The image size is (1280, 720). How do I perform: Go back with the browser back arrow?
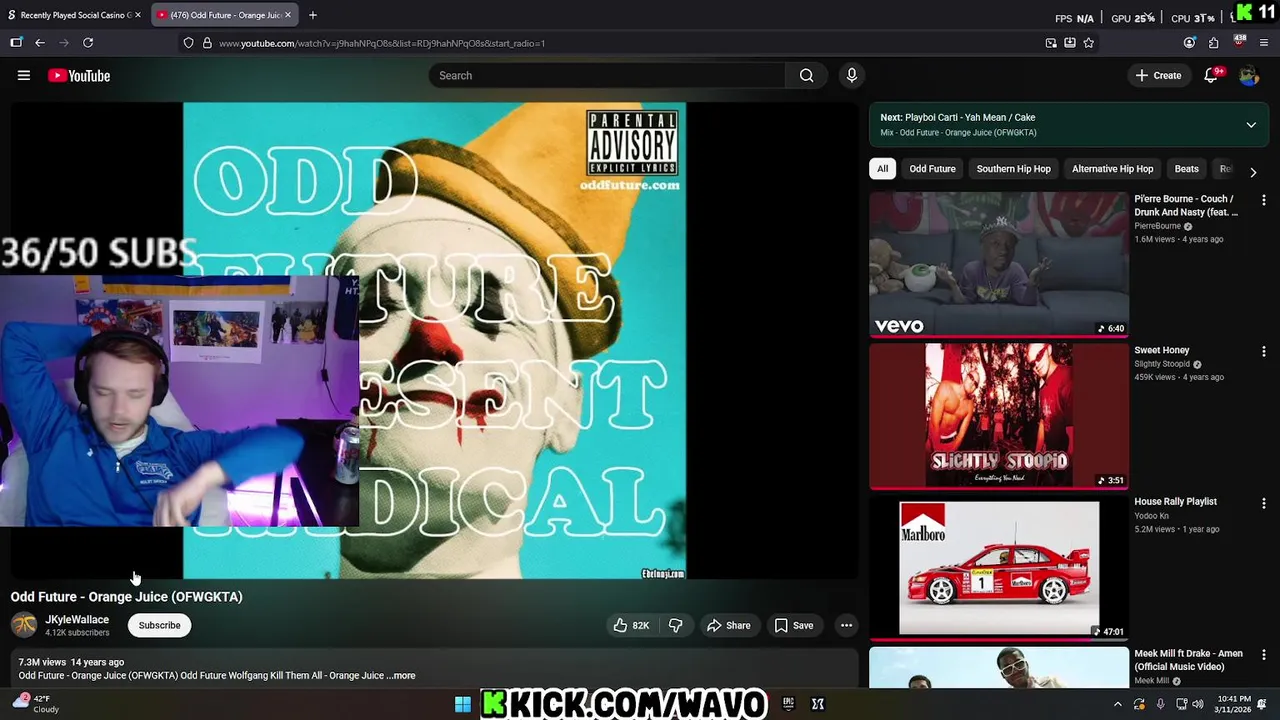click(x=40, y=43)
